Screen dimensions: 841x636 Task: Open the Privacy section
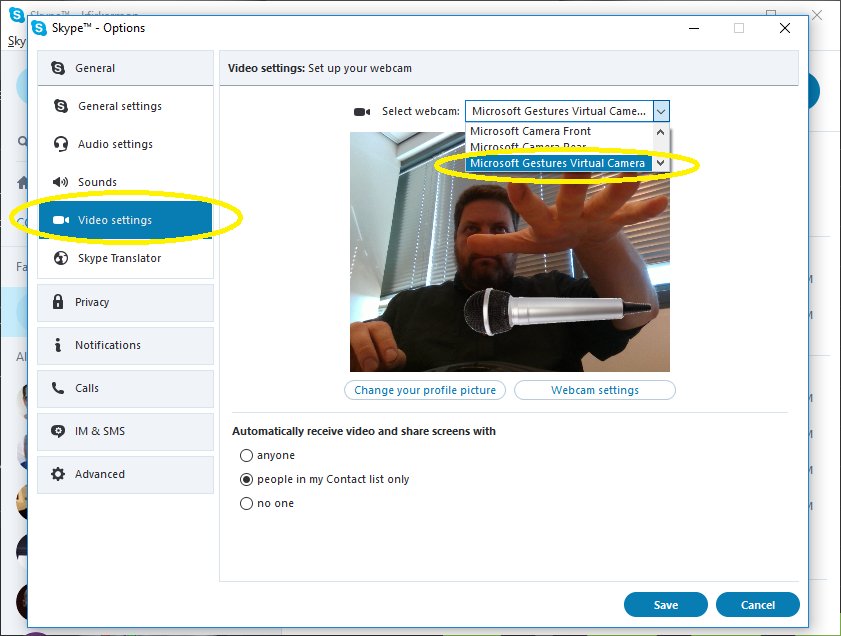tap(126, 302)
